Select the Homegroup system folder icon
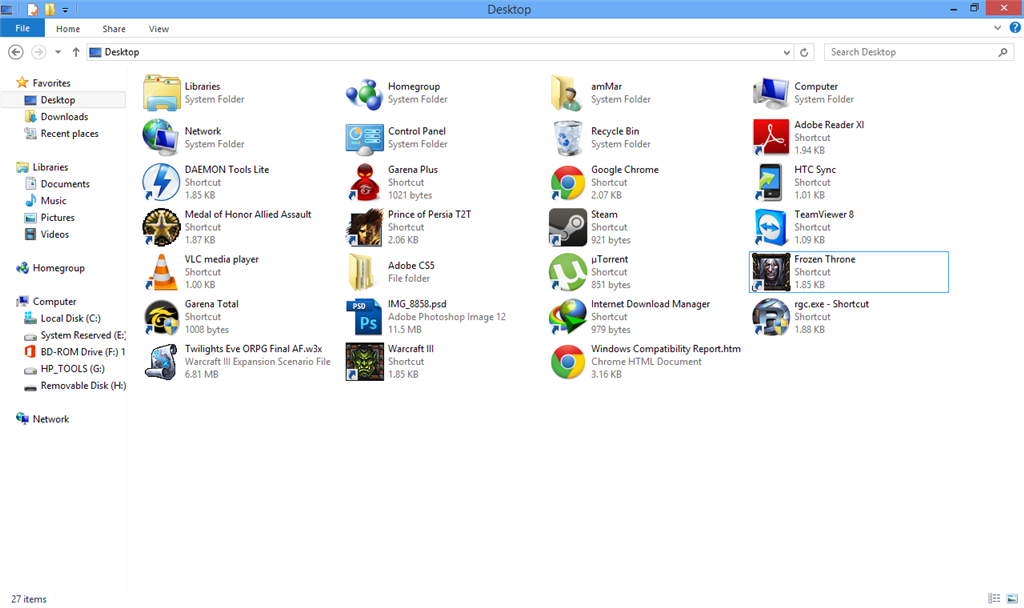The width and height of the screenshot is (1024, 608). point(364,93)
